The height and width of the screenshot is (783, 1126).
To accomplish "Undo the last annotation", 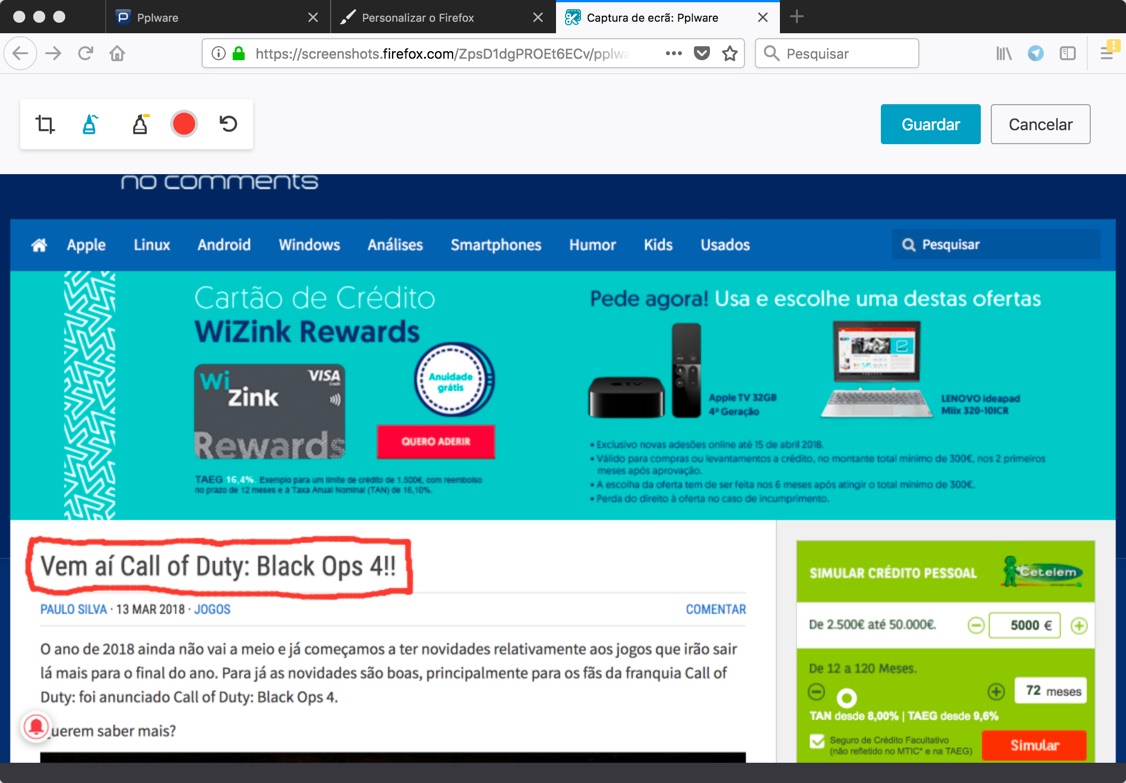I will [229, 123].
